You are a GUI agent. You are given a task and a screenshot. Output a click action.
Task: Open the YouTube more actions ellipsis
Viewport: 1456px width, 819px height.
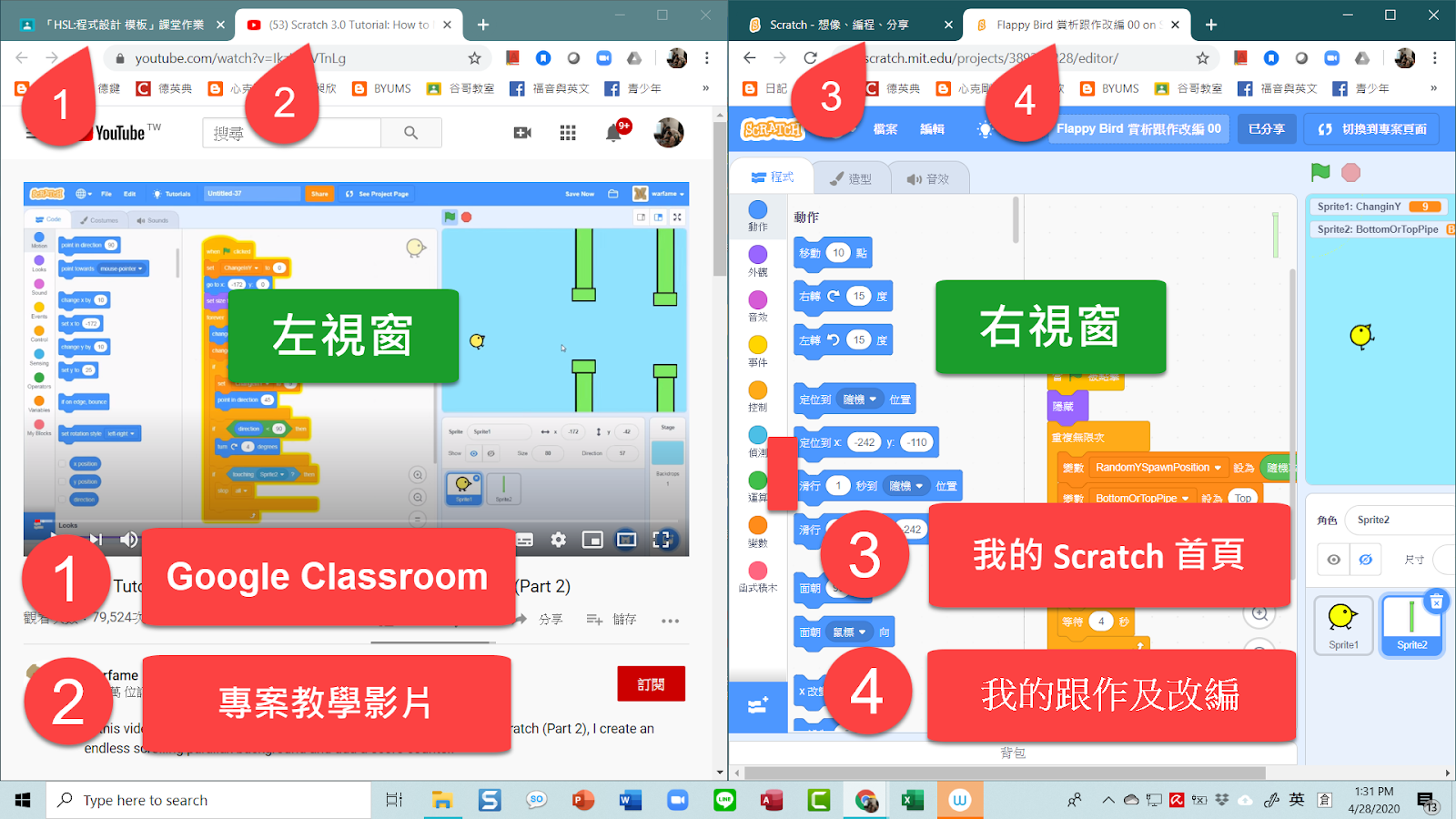pyautogui.click(x=670, y=621)
